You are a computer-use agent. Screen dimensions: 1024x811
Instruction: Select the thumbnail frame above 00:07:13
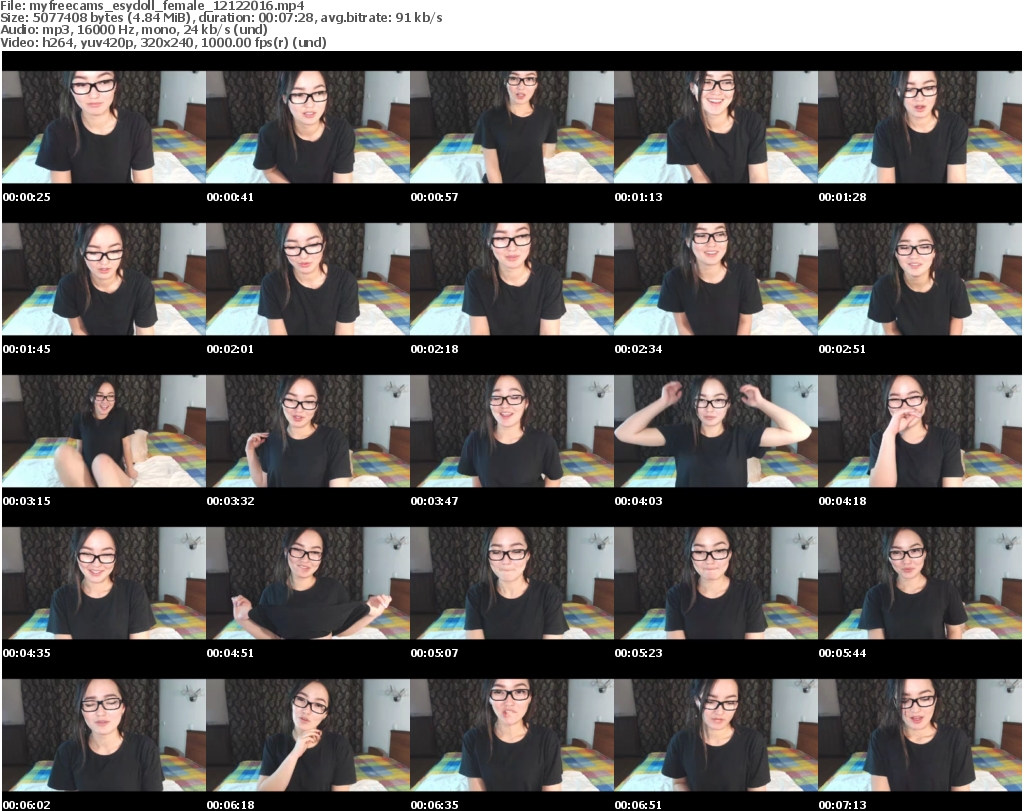[920, 735]
